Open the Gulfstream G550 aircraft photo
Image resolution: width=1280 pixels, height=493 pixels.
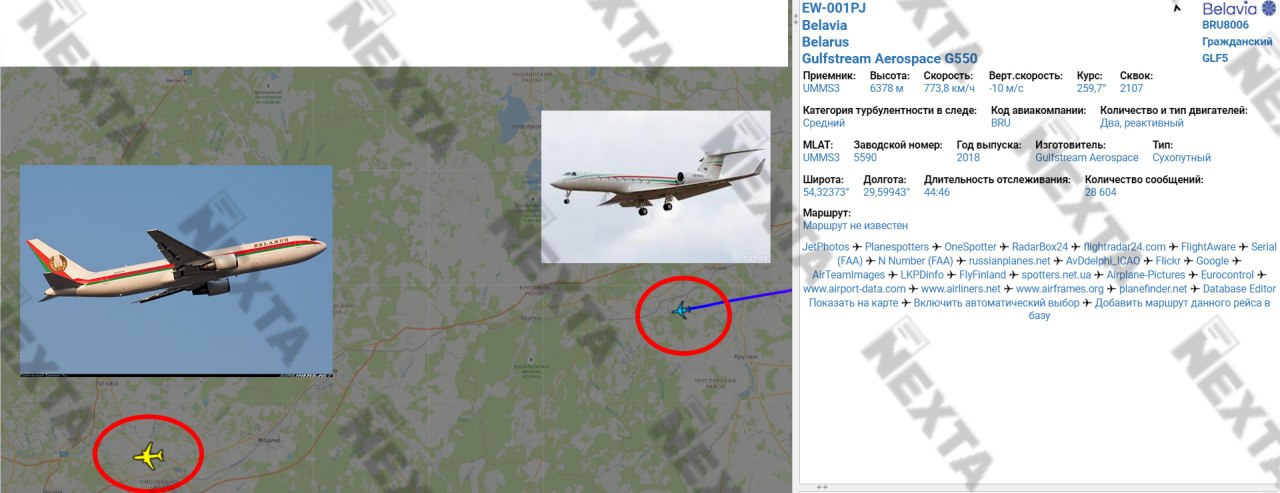click(656, 186)
